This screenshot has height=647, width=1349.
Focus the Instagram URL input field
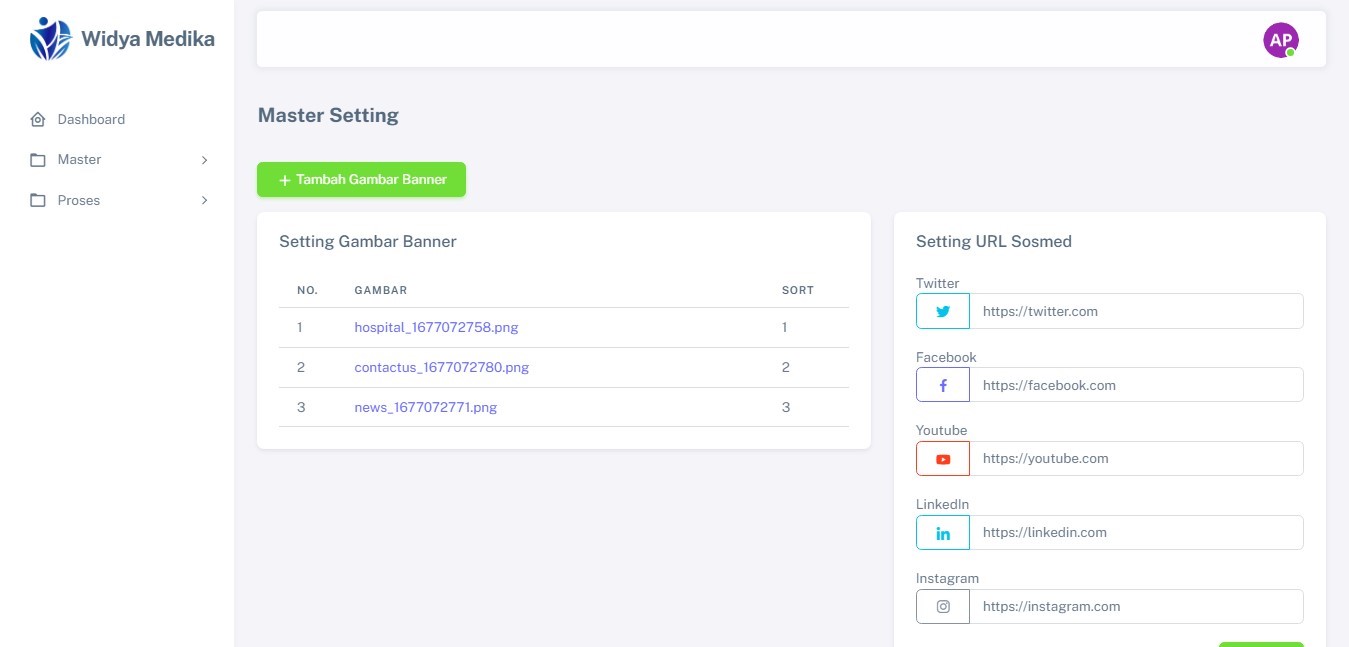tap(1136, 607)
